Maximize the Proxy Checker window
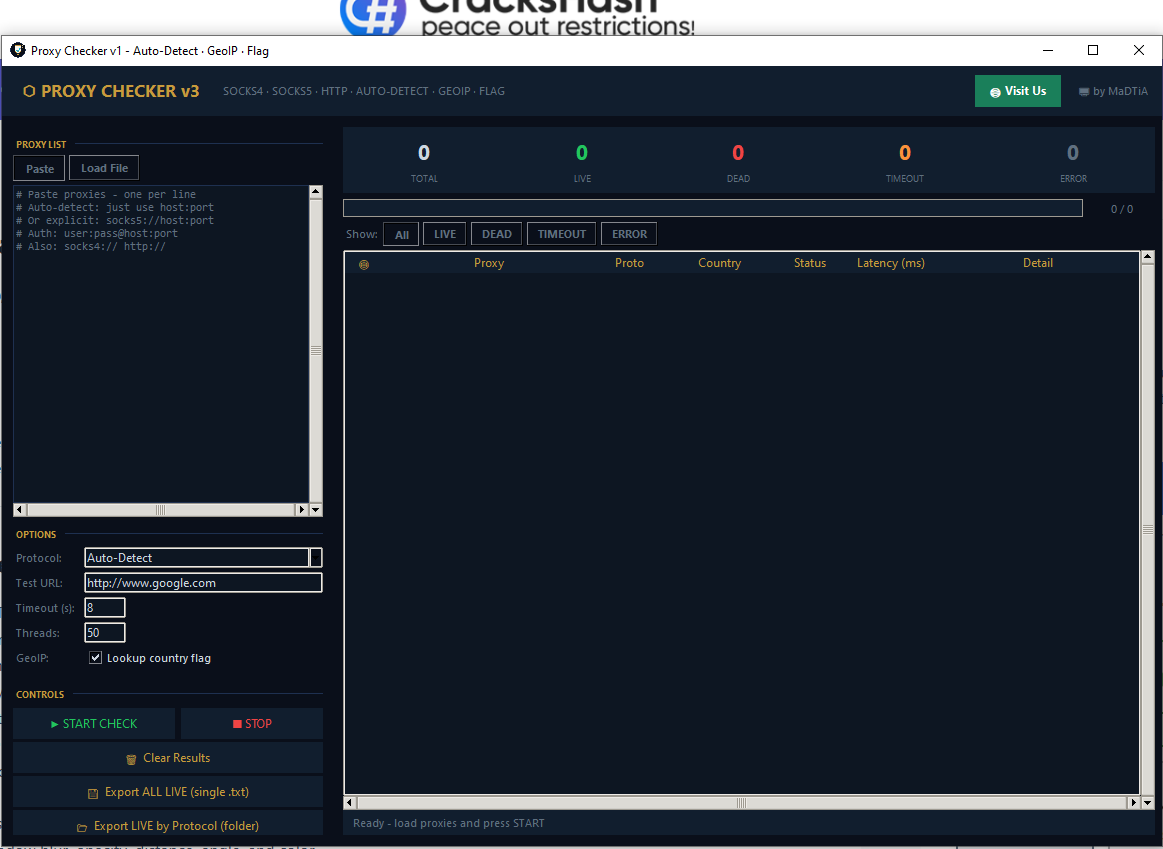Viewport: 1163px width, 849px height. 1093,50
